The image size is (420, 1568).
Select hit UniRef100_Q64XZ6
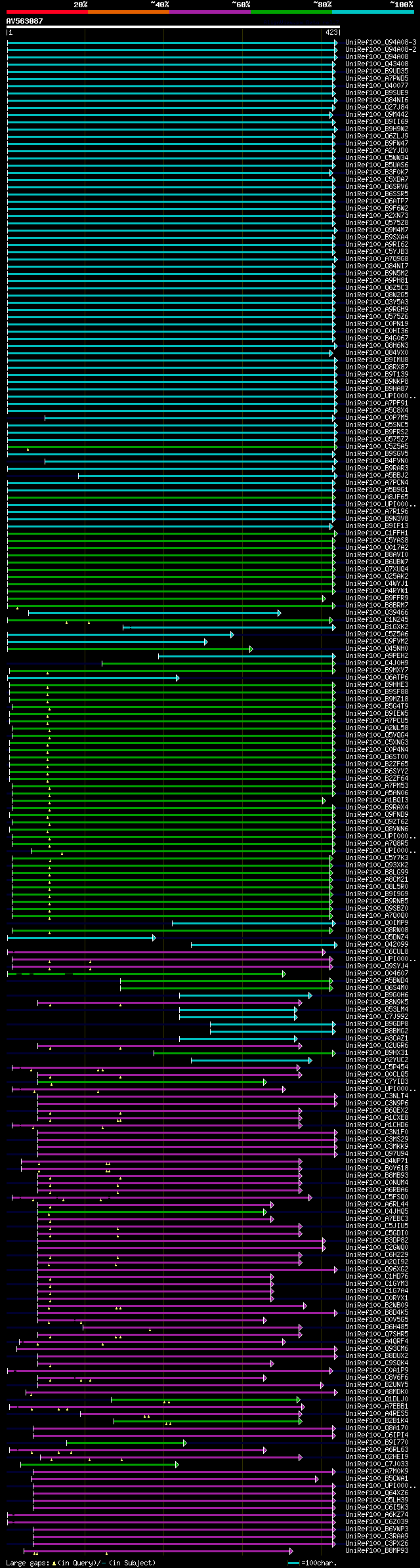pyautogui.click(x=377, y=1493)
